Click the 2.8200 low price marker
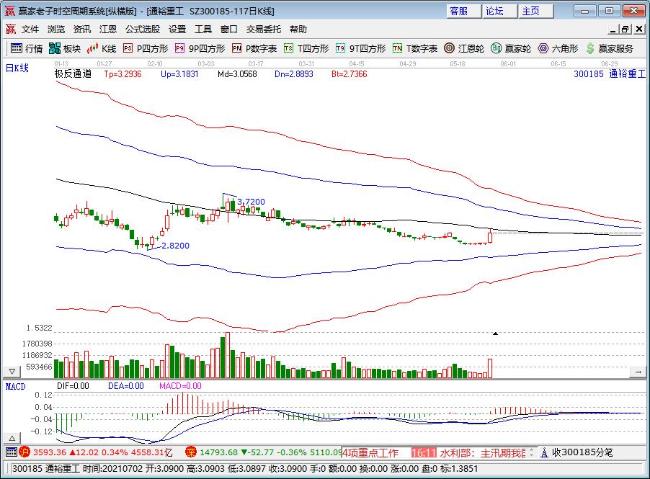 [175, 246]
